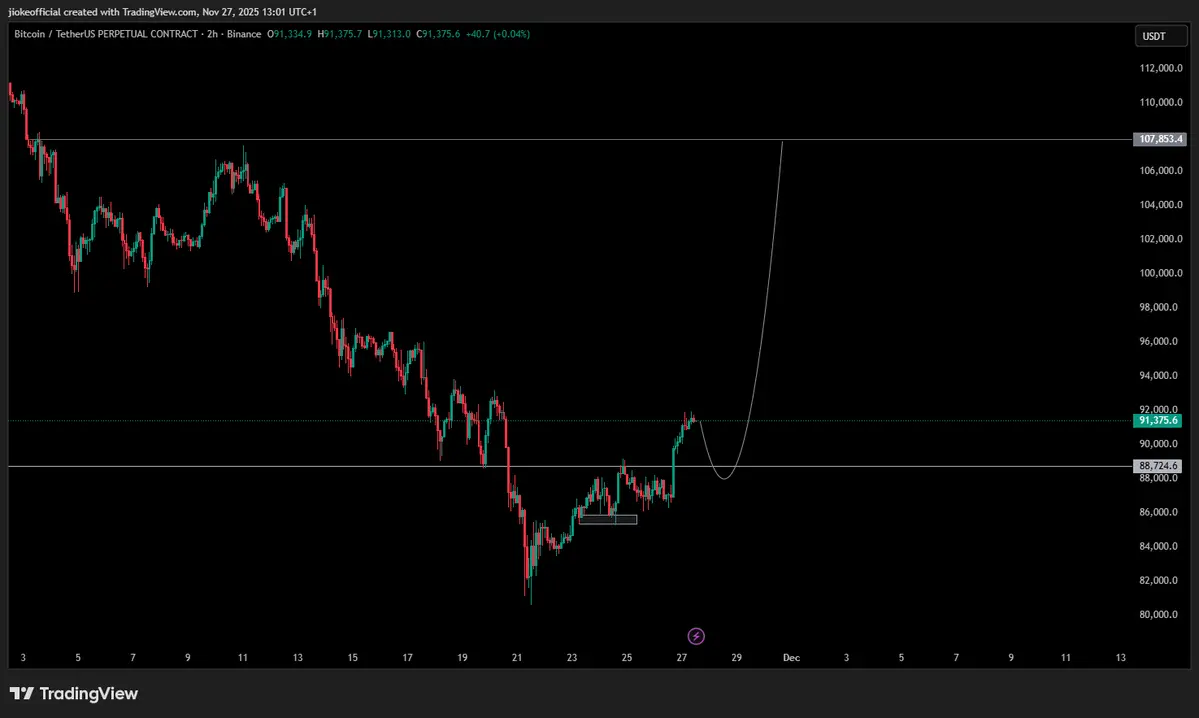Click the 102,000.0 price axis label
This screenshot has height=718, width=1199.
[x=1161, y=239]
